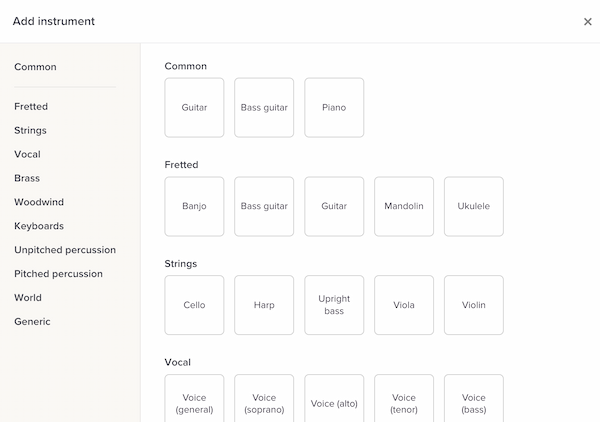
Task: Choose the Upright bass tile
Action: 334,305
